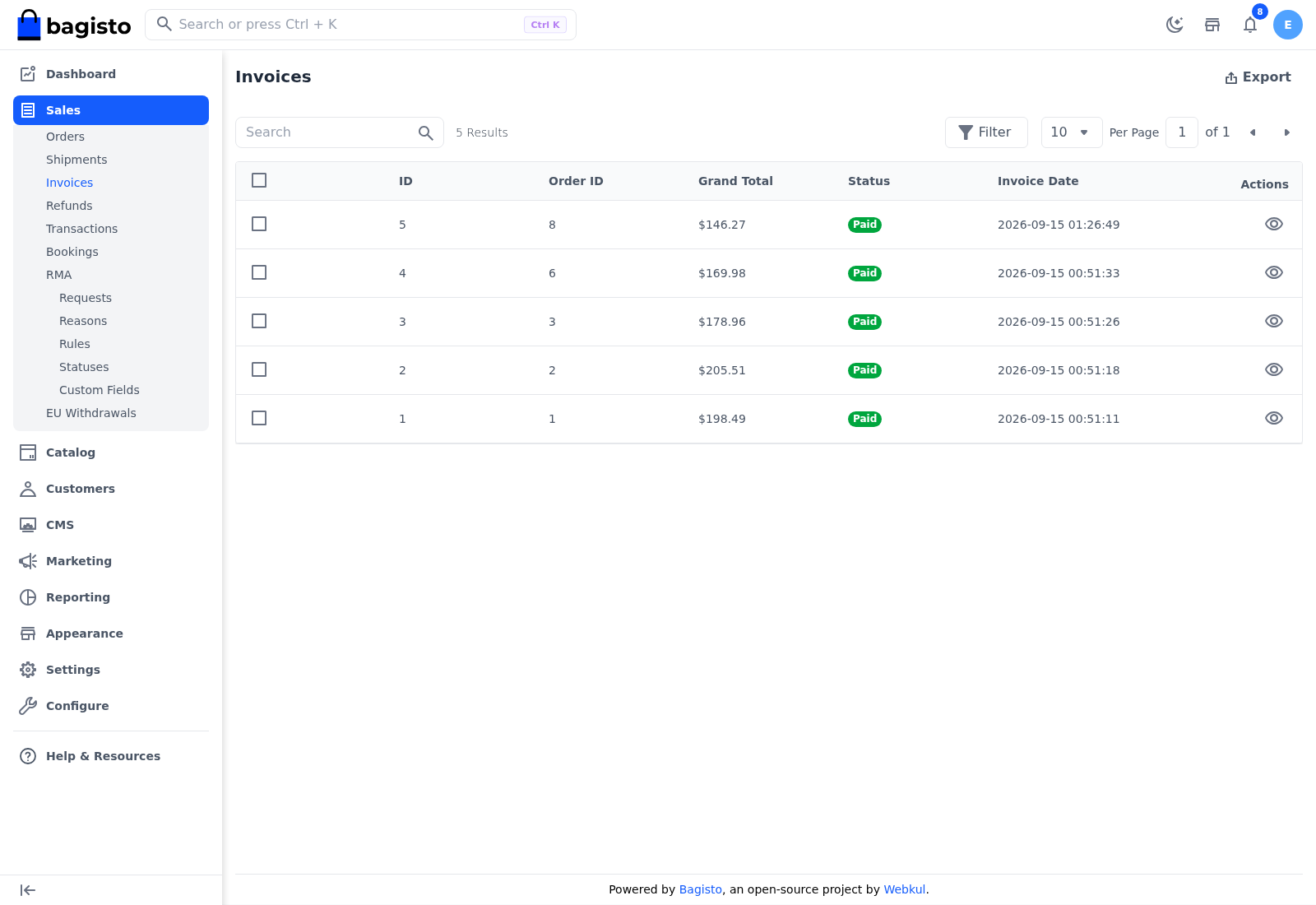
Task: Collapse the sidebar with arrow icon
Action: click(x=28, y=890)
